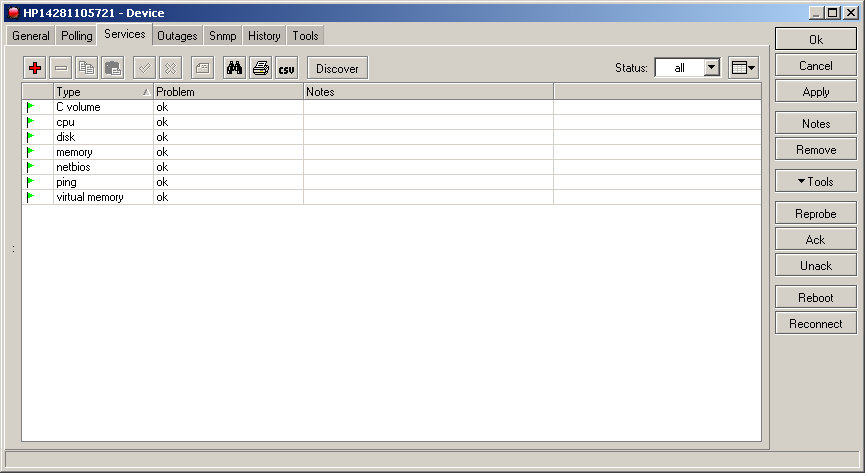This screenshot has height=473, width=865.
Task: Click the green flag on virtual memory row
Action: tap(30, 196)
